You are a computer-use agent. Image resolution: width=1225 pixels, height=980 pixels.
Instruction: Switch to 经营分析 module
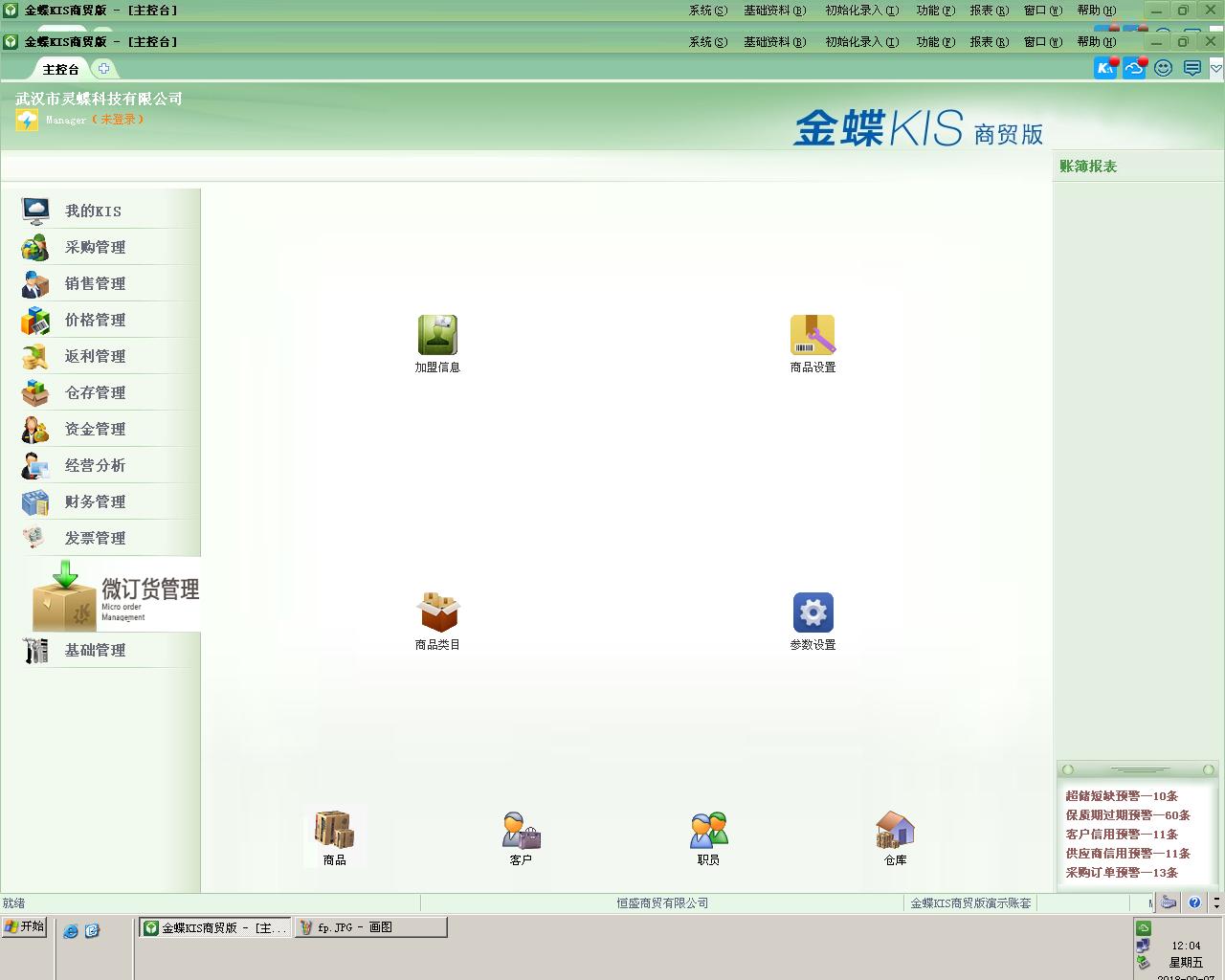tap(100, 465)
